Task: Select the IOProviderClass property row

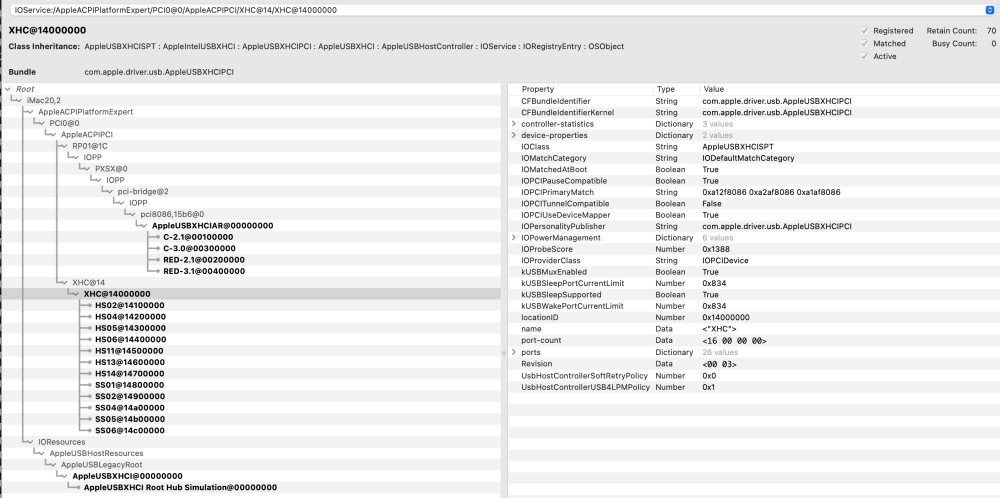Action: click(753, 260)
